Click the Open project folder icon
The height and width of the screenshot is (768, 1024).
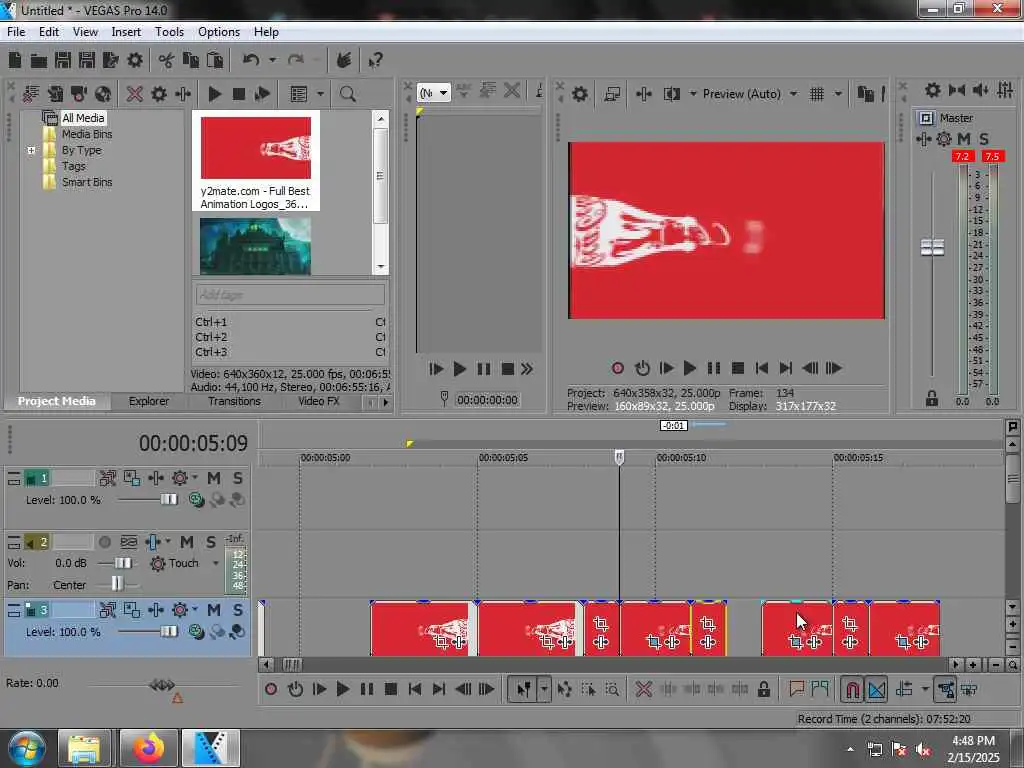[x=39, y=61]
